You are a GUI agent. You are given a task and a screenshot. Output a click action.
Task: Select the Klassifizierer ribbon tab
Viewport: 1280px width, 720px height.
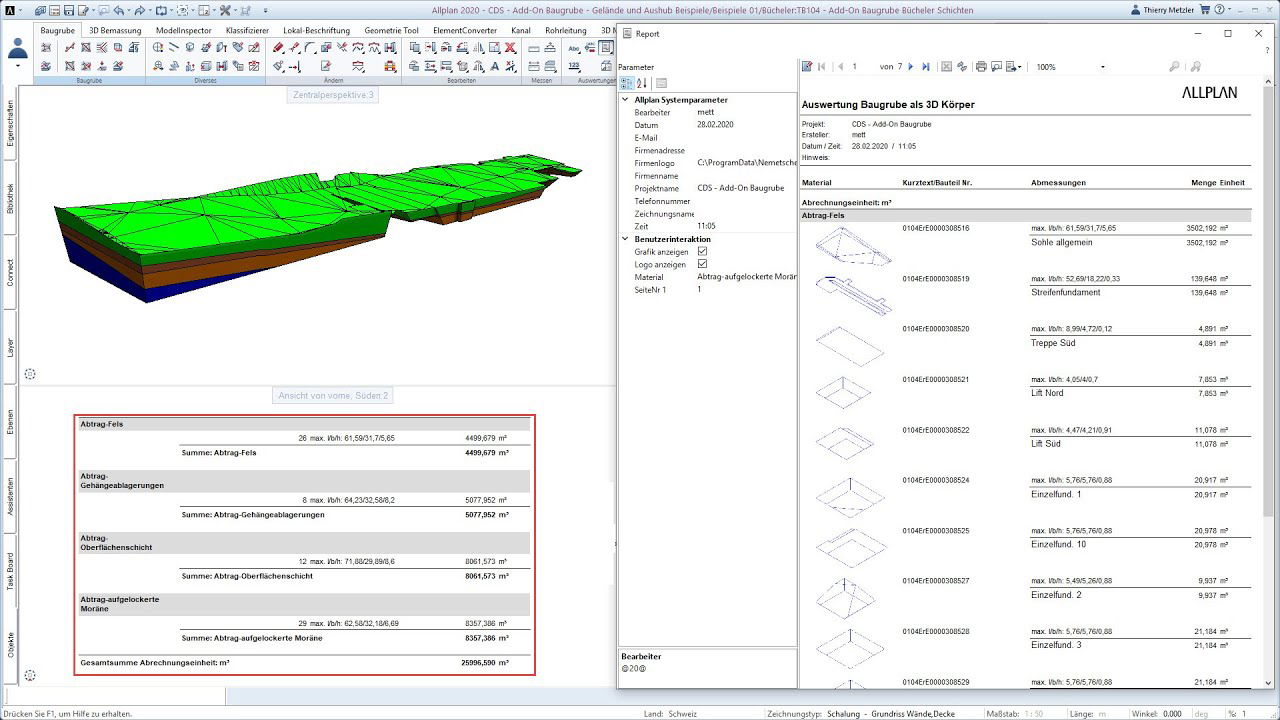(247, 30)
